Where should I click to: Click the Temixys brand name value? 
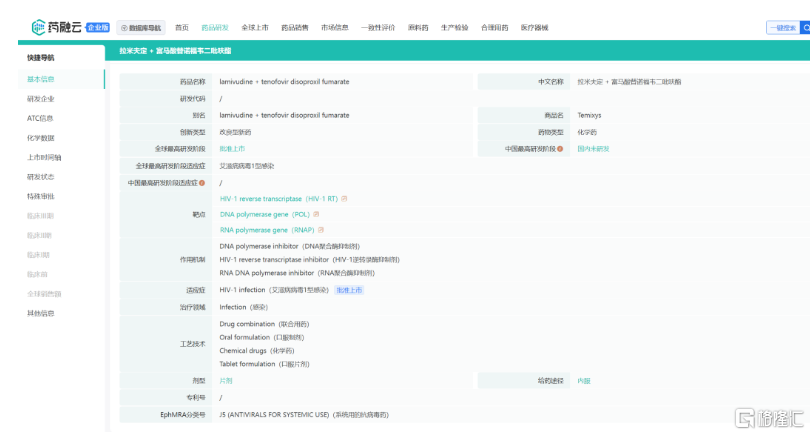point(589,115)
